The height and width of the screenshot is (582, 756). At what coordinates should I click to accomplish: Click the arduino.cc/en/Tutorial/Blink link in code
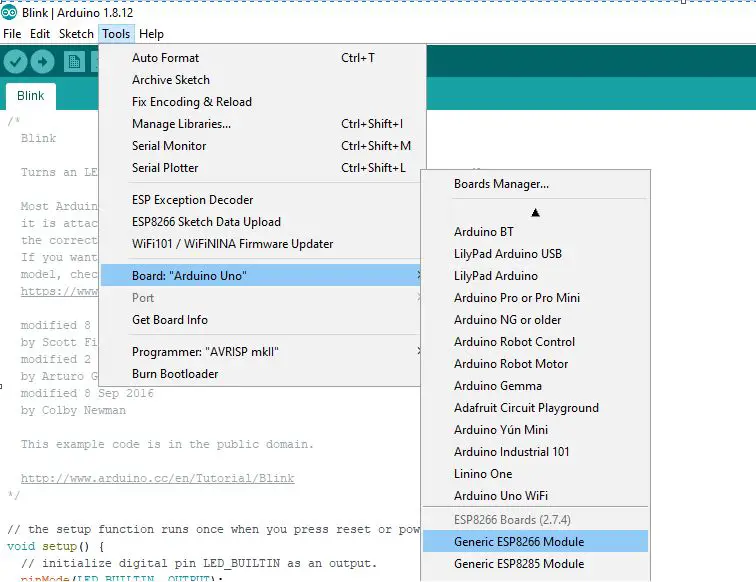[157, 478]
